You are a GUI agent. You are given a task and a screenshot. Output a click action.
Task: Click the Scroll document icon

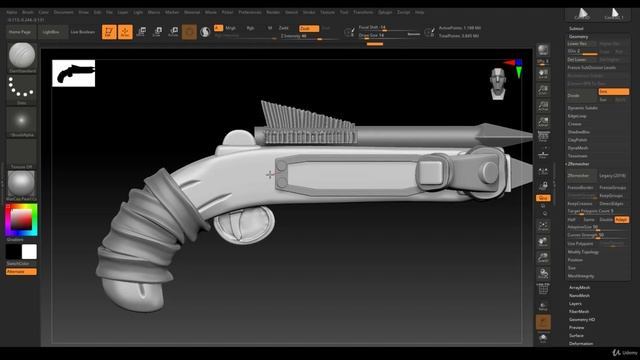[543, 74]
